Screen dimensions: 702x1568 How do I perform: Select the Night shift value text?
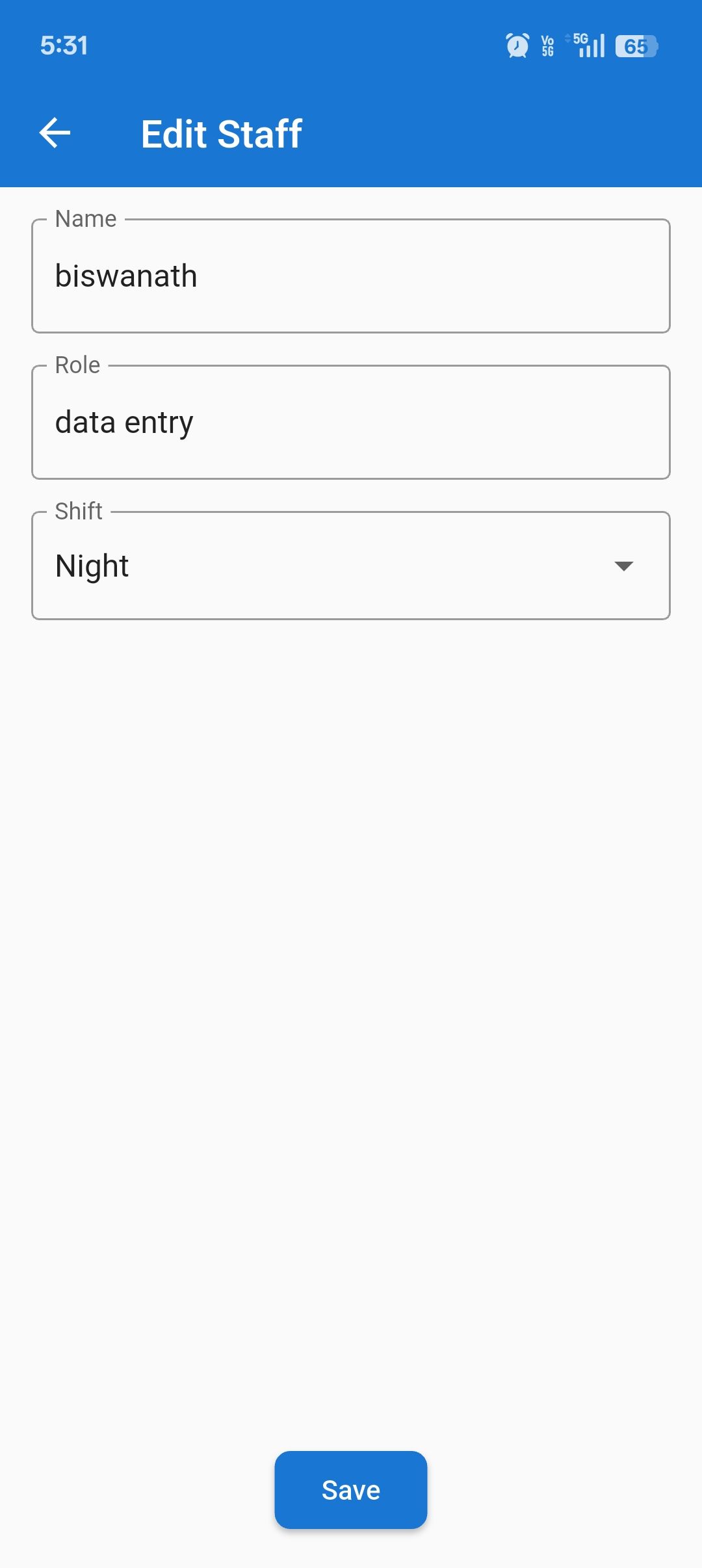[x=92, y=566]
